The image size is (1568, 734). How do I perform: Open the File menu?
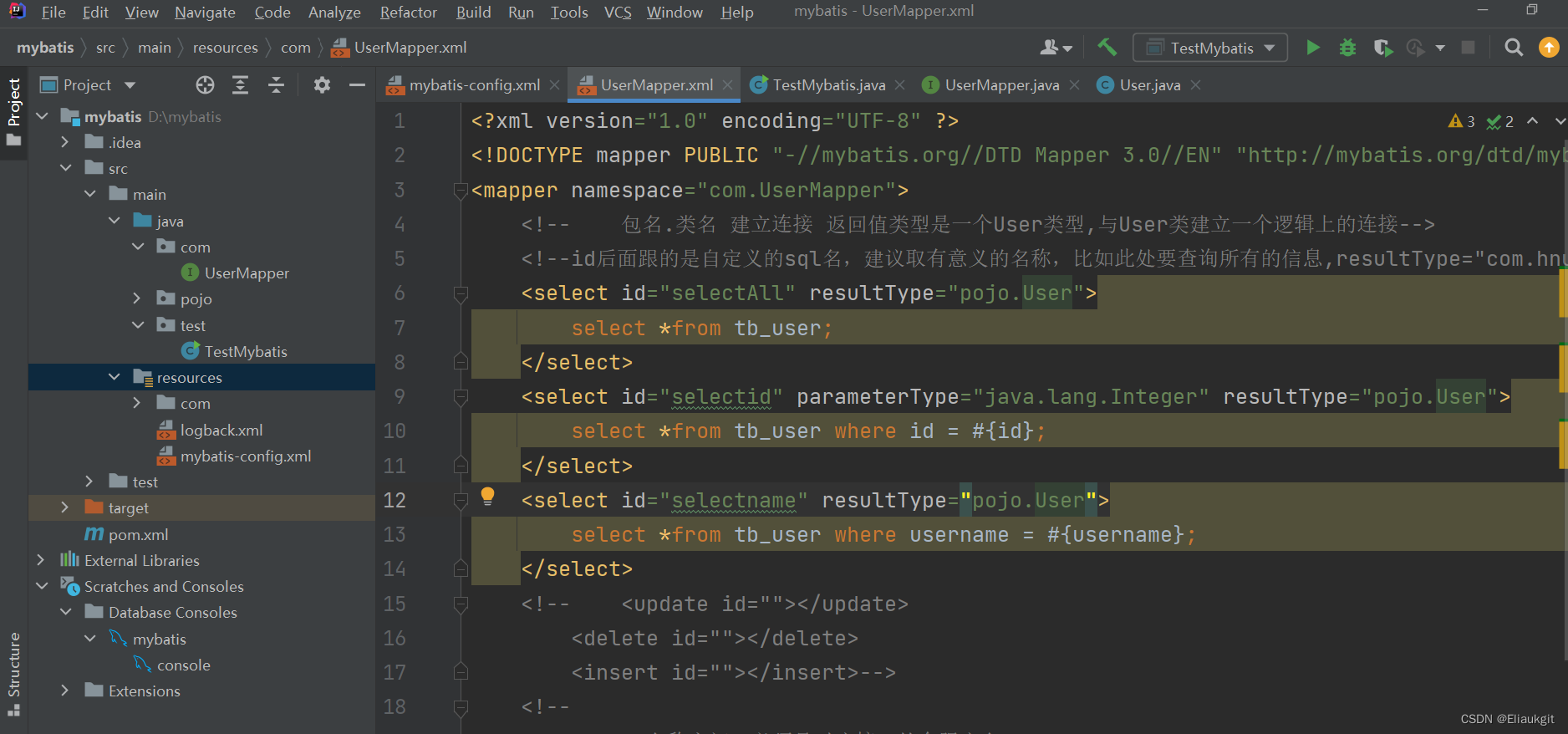[x=53, y=13]
